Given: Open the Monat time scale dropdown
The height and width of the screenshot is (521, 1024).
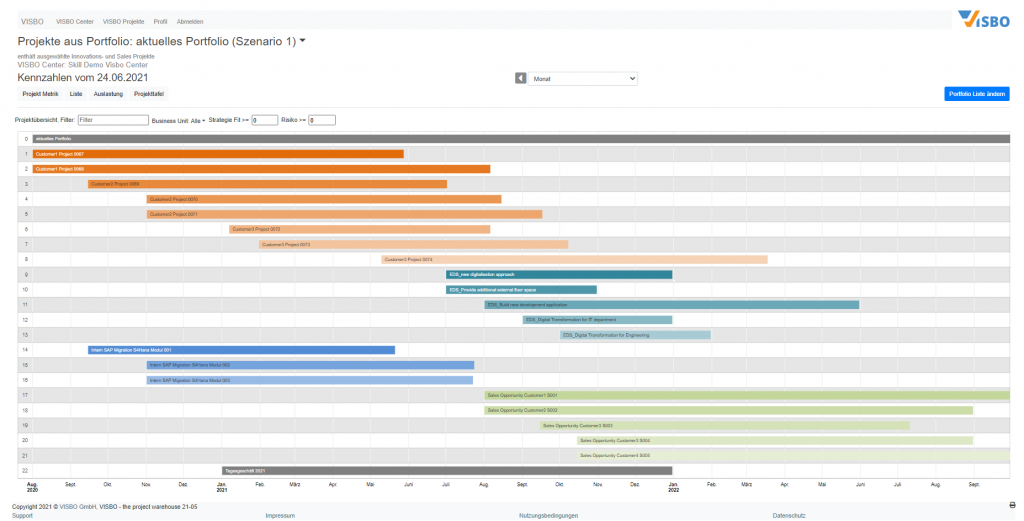Looking at the screenshot, I should 584,78.
